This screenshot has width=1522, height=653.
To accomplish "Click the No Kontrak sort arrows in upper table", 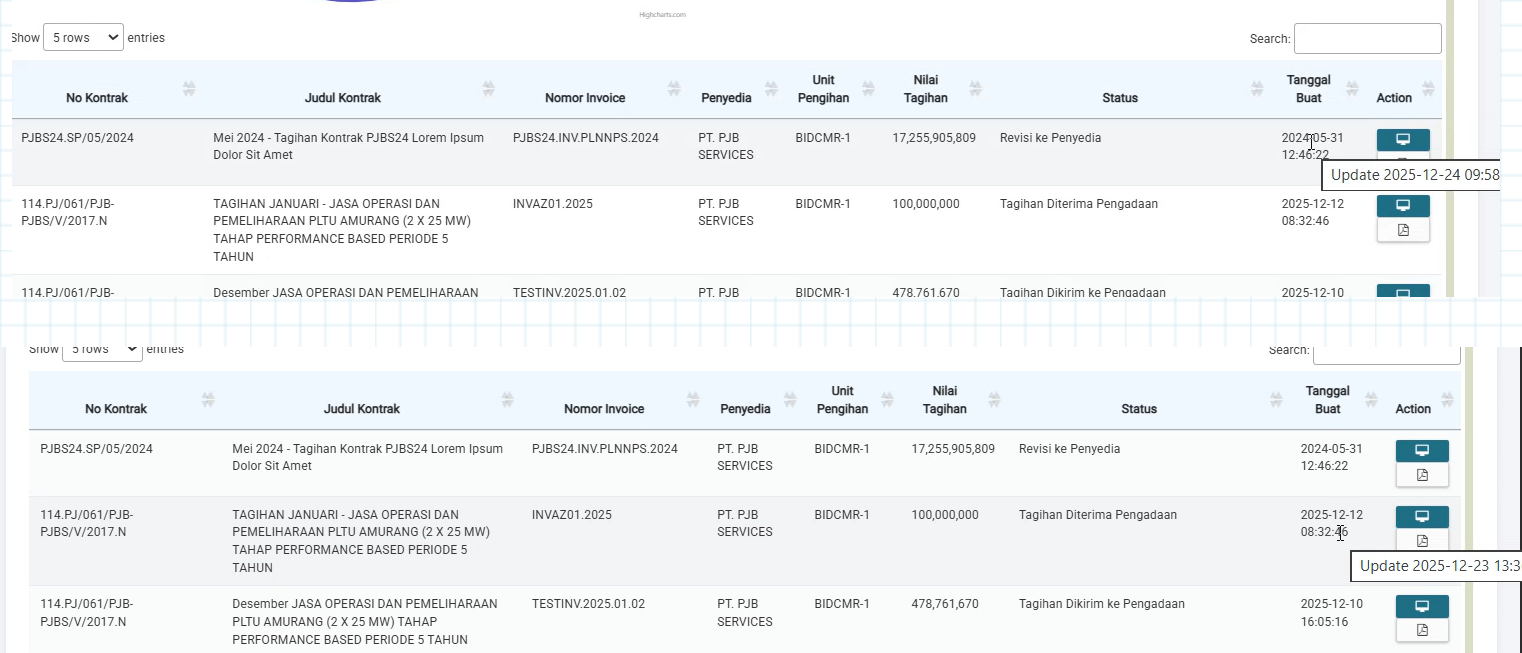I will click(189, 89).
